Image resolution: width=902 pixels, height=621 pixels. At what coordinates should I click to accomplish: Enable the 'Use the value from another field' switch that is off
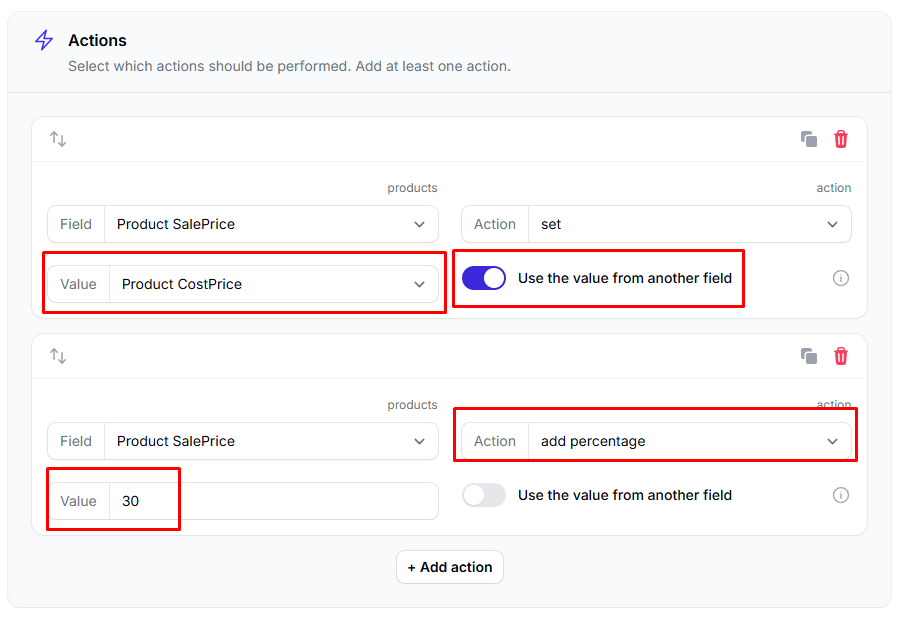484,495
